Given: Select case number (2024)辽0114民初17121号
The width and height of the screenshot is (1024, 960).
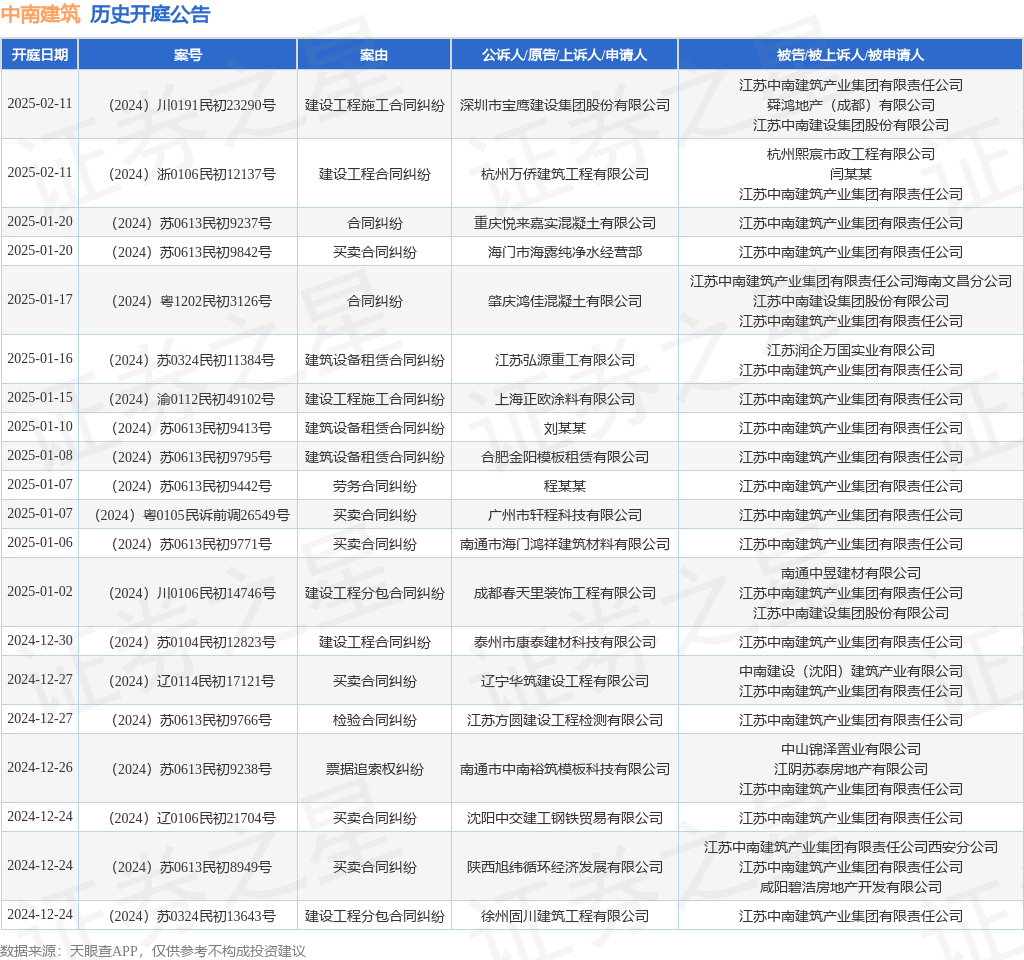Looking at the screenshot, I should [192, 681].
